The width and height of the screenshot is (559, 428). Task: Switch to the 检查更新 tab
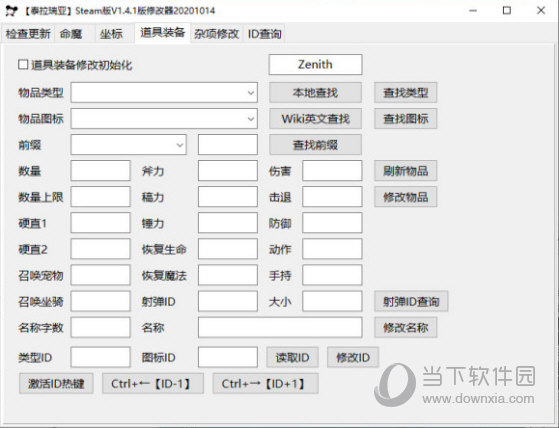[x=28, y=34]
